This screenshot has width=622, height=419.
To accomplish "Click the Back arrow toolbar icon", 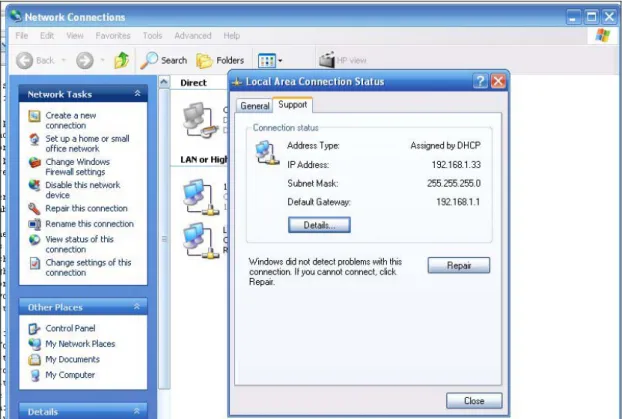I will (x=25, y=61).
